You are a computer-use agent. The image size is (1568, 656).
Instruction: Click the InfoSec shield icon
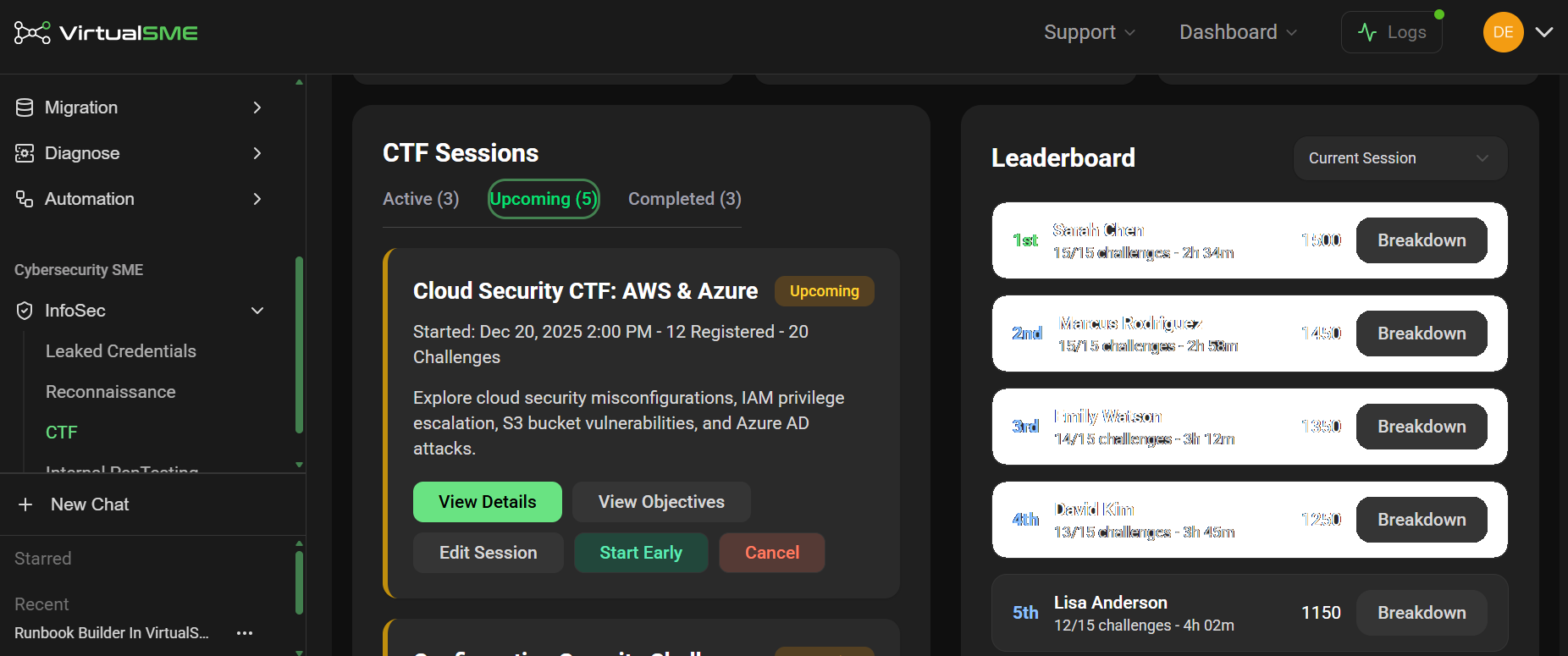(25, 311)
